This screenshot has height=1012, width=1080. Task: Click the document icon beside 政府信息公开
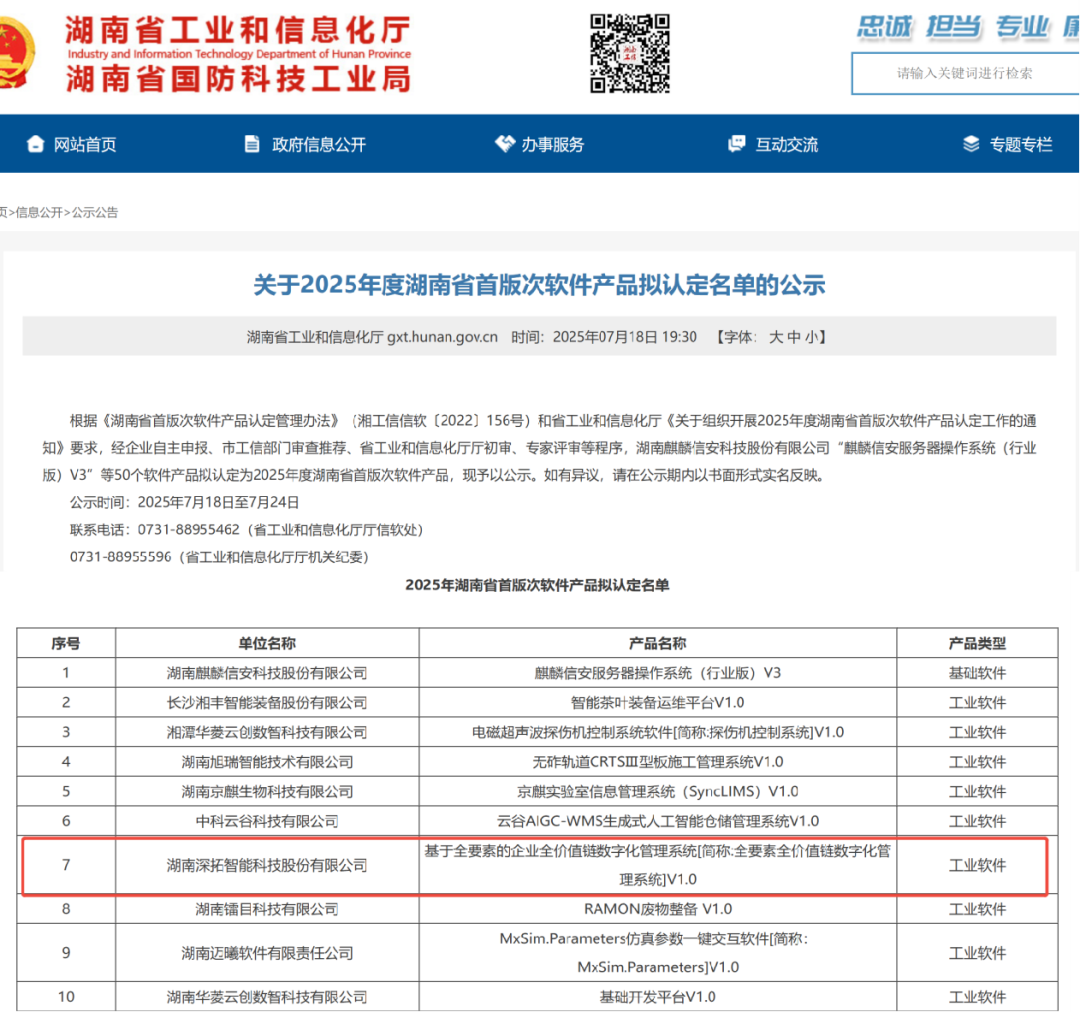[x=252, y=144]
